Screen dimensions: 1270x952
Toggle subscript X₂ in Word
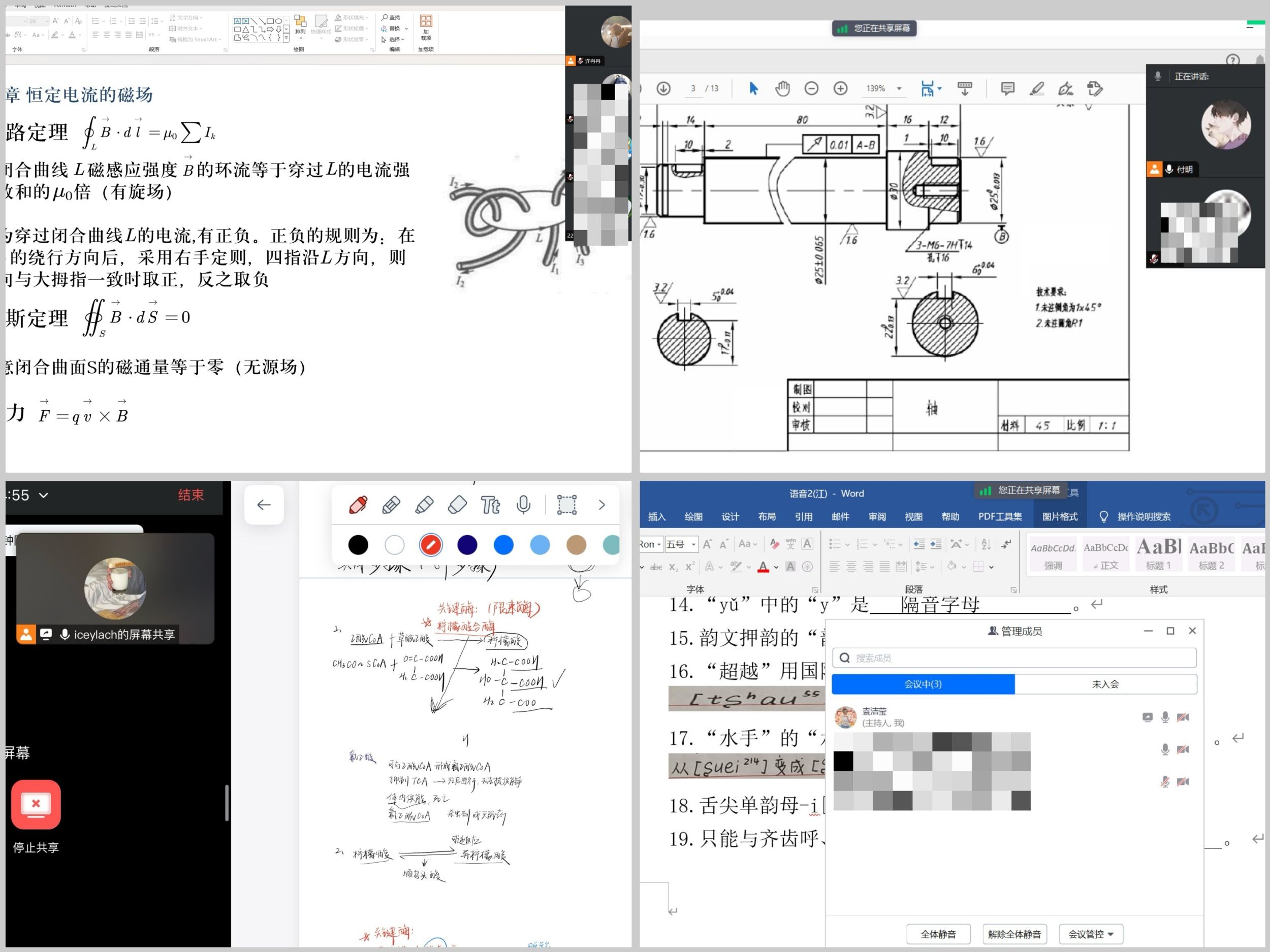coord(674,567)
